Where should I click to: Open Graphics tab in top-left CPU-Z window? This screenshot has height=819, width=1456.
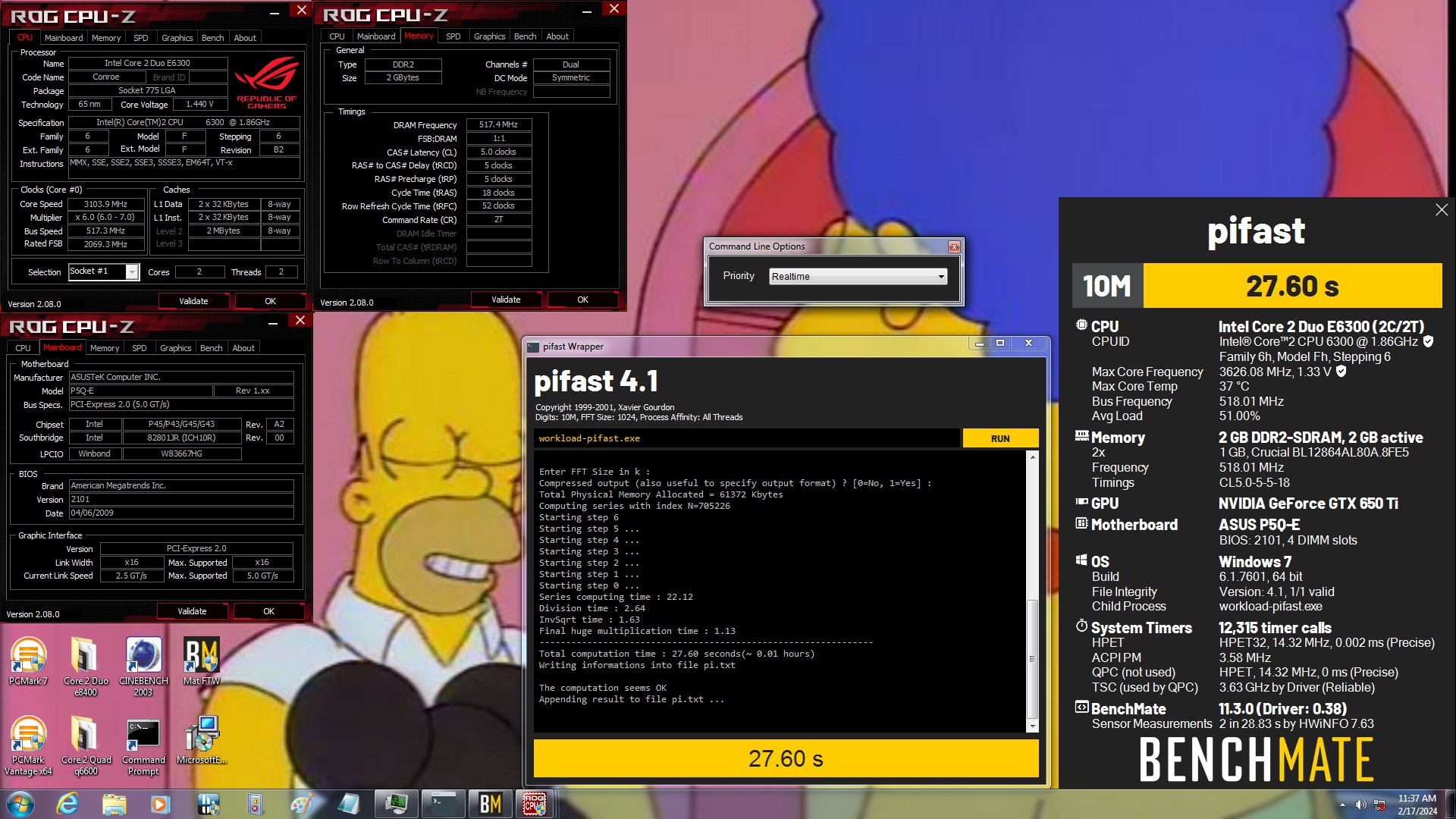pos(177,38)
